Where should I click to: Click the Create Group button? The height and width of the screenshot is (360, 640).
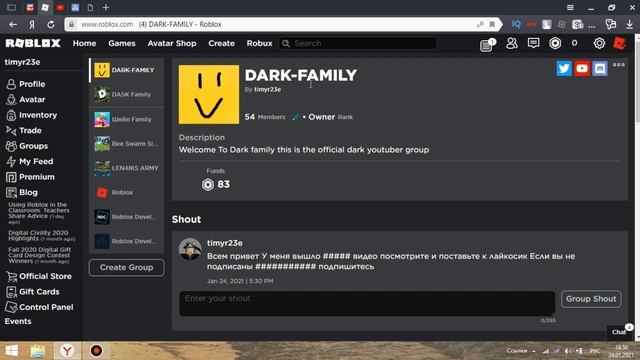pos(127,268)
